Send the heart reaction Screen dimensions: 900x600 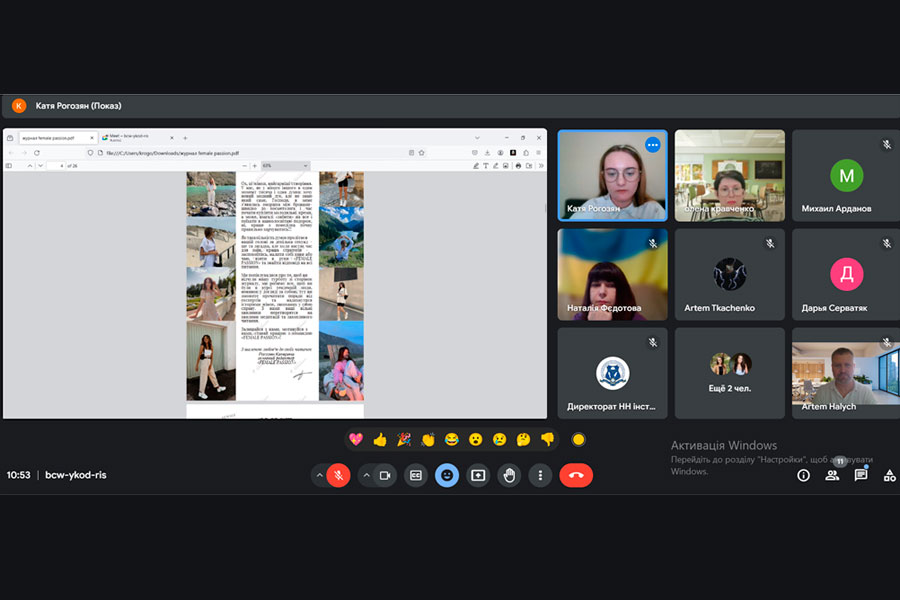coord(356,440)
